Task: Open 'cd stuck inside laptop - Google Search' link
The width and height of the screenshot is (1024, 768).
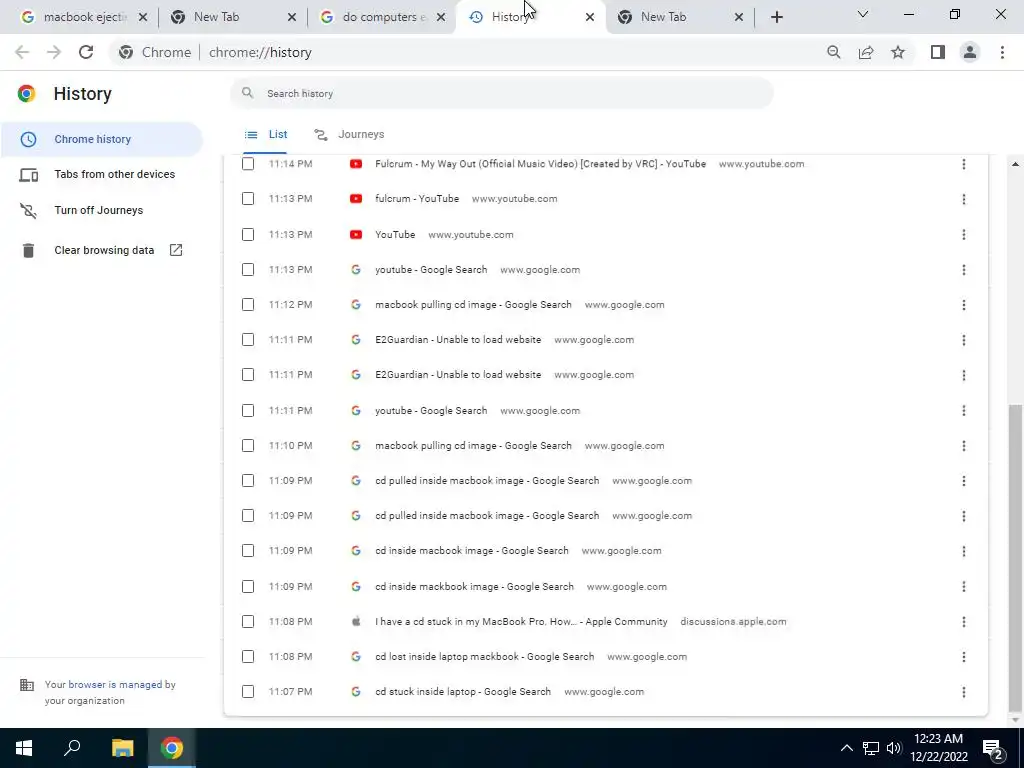Action: click(463, 692)
